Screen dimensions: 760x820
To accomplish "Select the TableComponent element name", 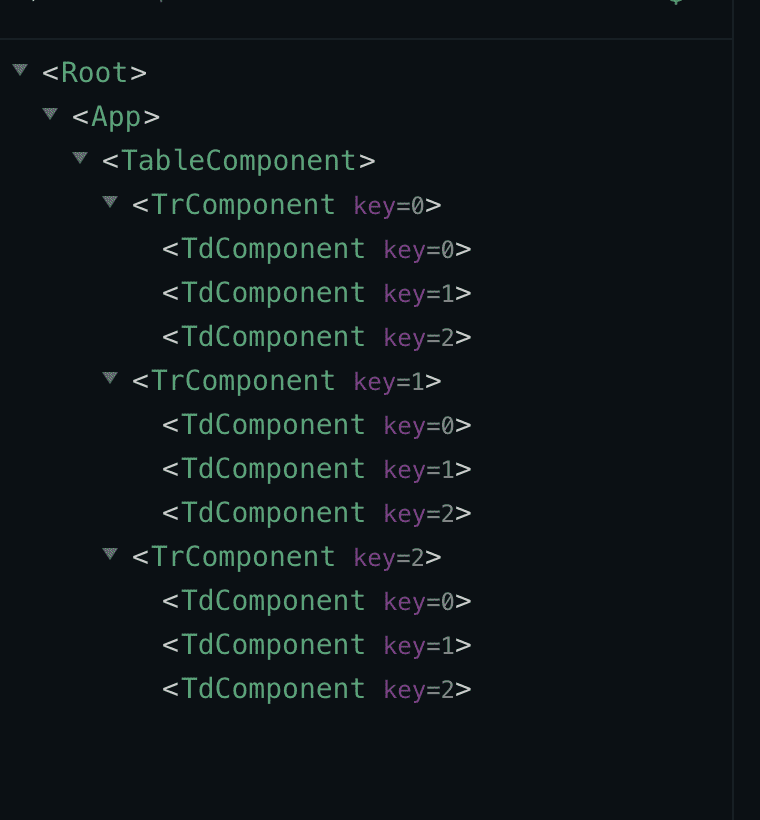I will [238, 161].
